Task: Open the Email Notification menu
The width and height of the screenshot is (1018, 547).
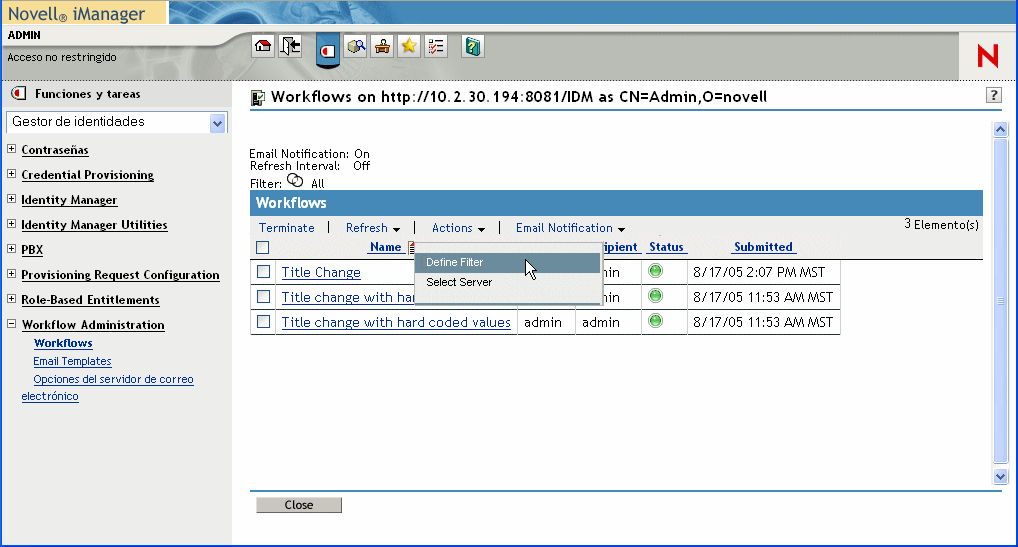Action: click(570, 228)
